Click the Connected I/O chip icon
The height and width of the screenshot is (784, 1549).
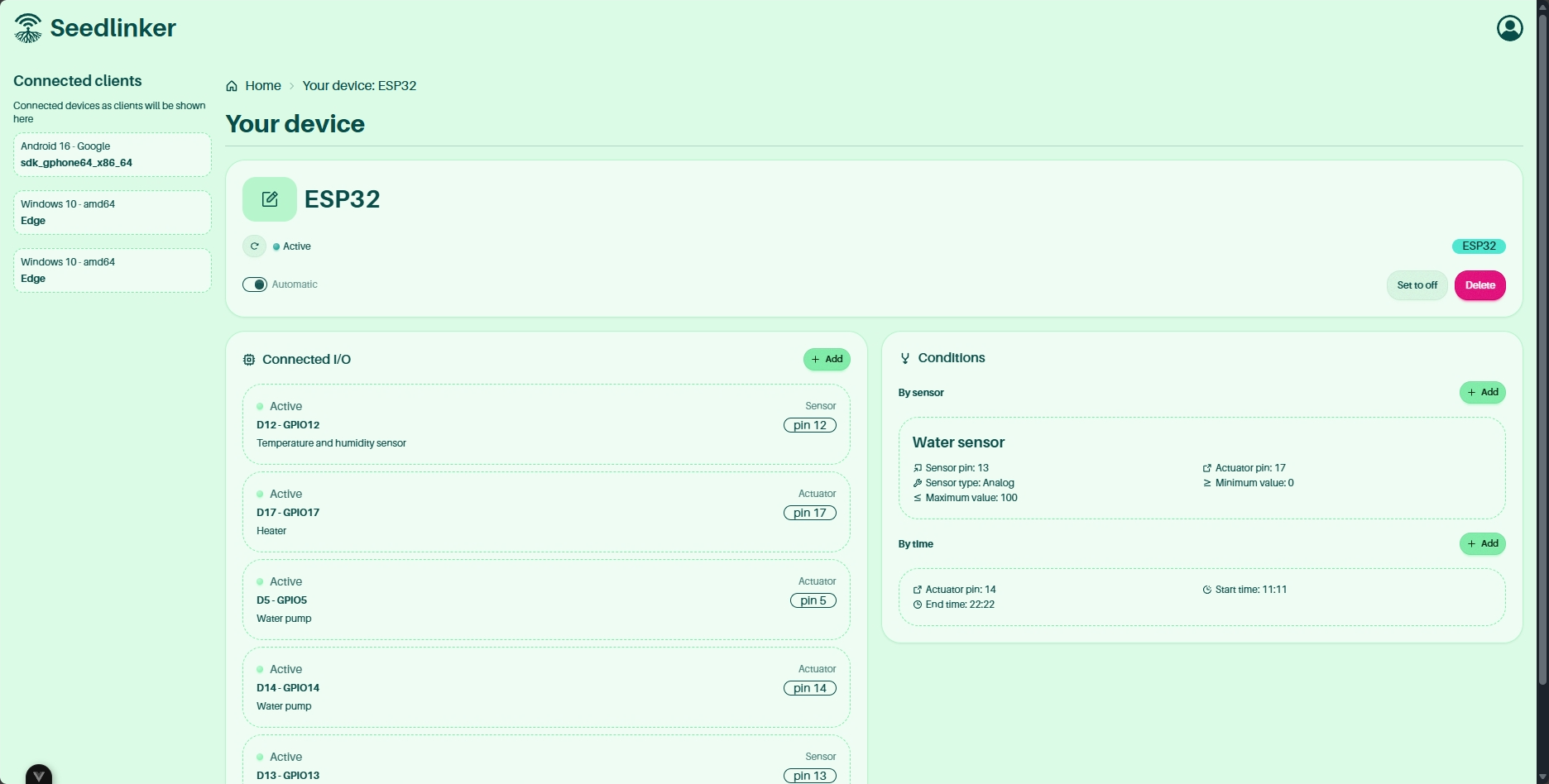(x=249, y=360)
